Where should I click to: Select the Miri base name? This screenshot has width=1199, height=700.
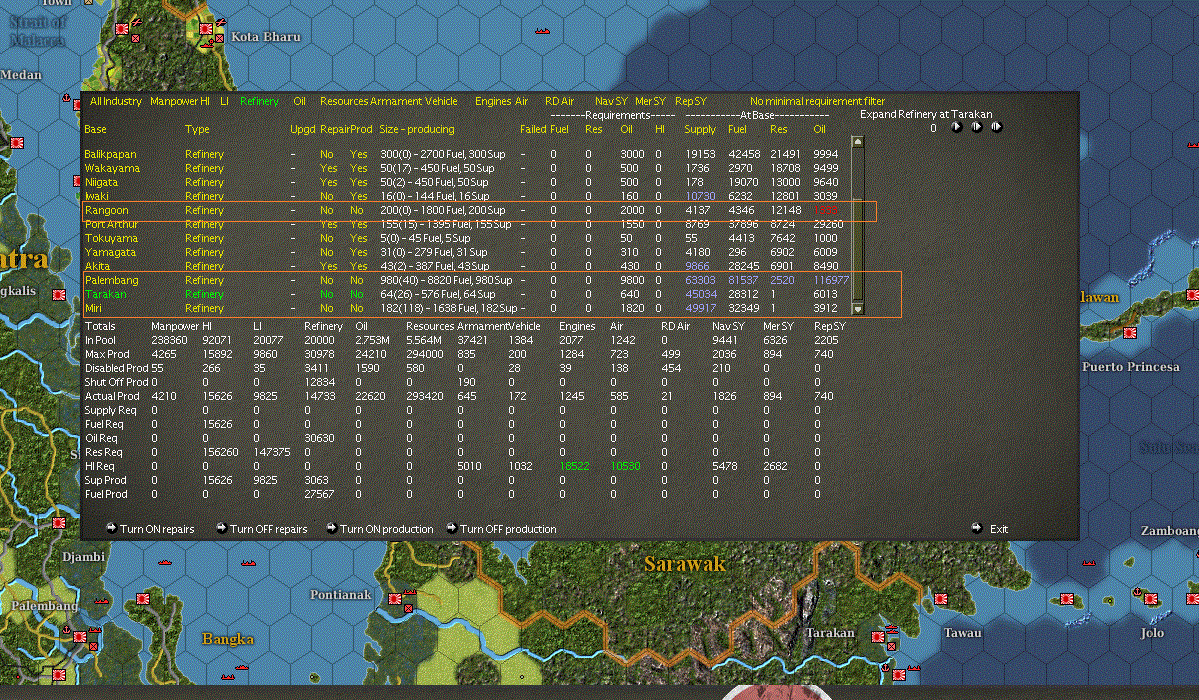[x=93, y=308]
